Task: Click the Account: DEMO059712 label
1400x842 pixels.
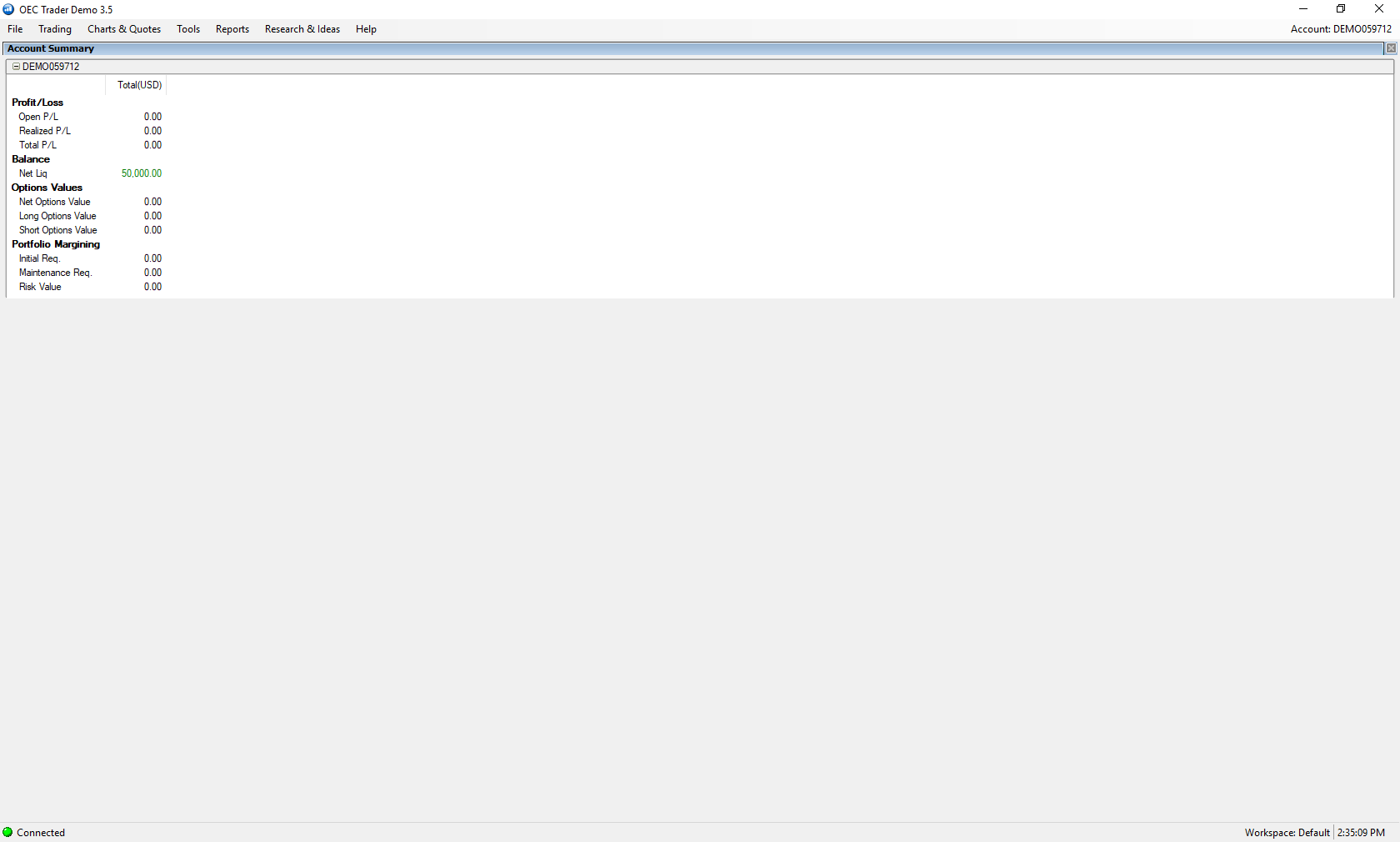Action: [x=1341, y=29]
